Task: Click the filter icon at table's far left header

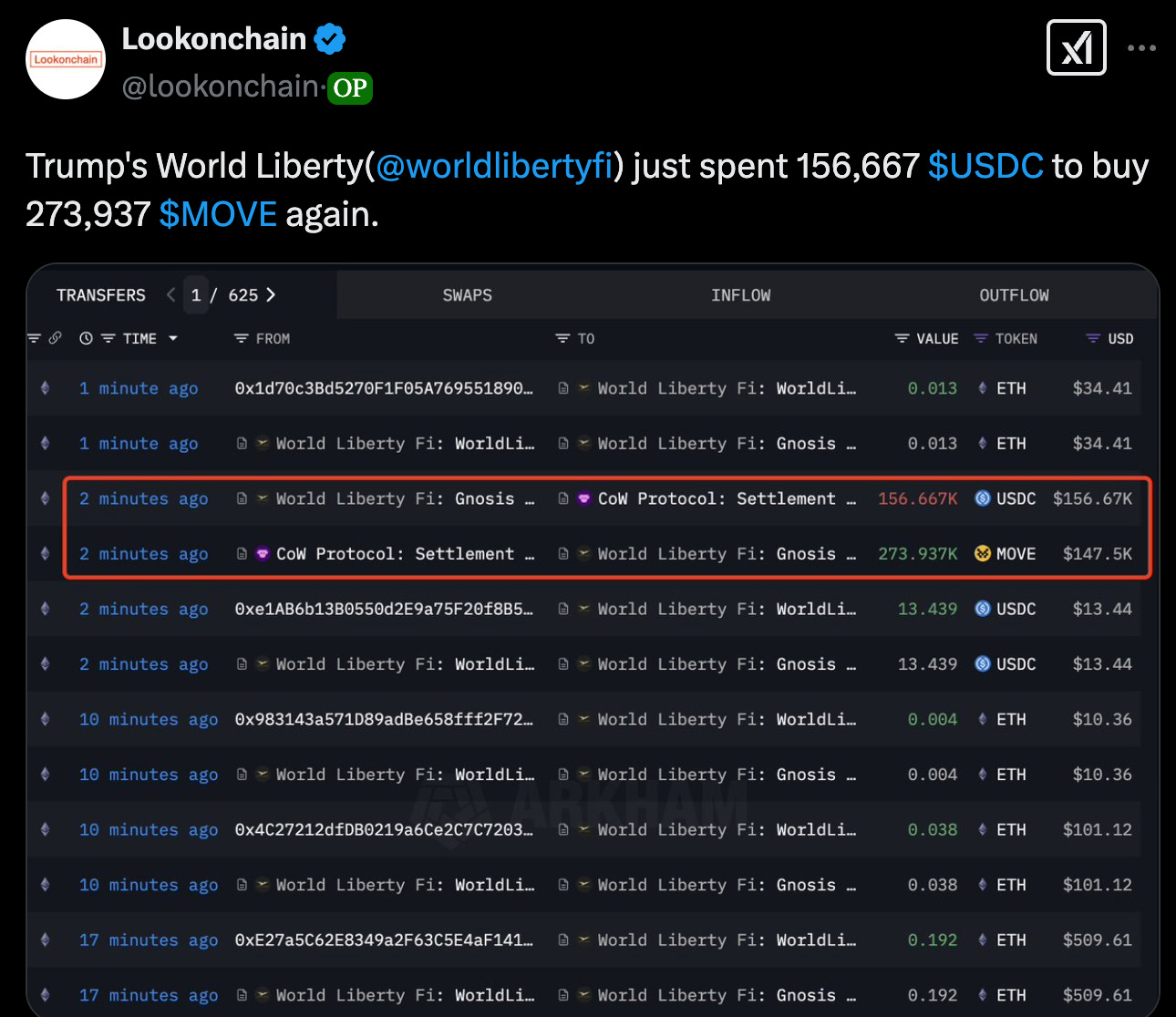Action: click(34, 338)
